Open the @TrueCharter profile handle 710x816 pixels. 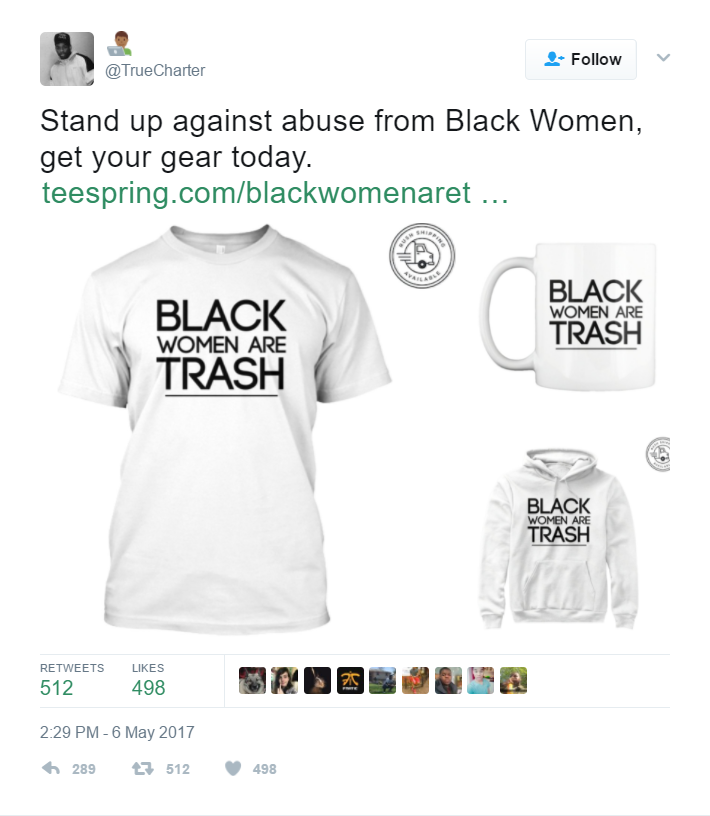(x=155, y=70)
